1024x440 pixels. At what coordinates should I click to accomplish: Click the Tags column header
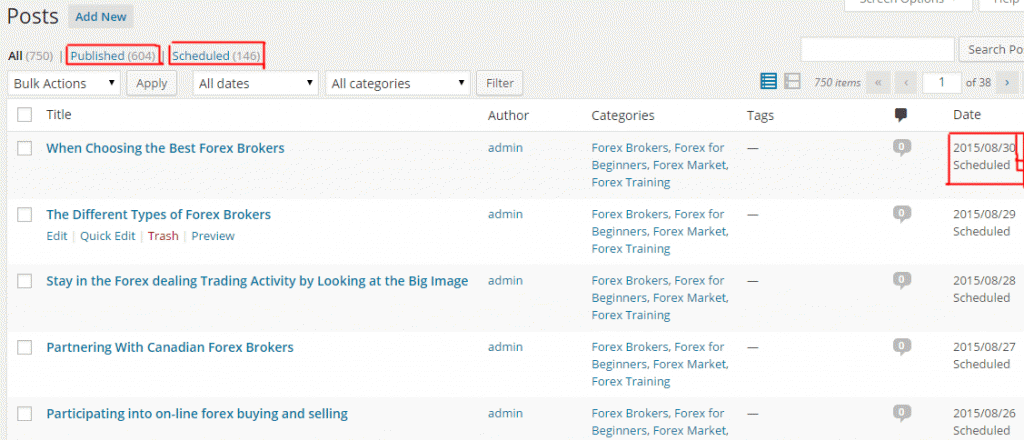760,116
